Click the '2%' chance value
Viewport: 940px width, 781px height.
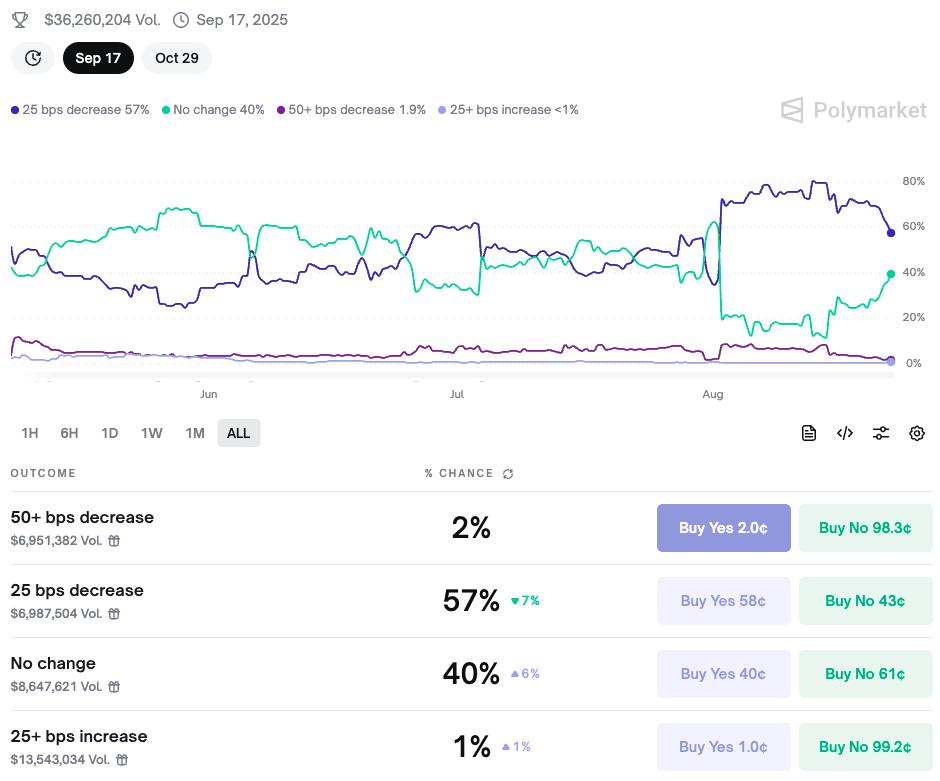click(471, 527)
